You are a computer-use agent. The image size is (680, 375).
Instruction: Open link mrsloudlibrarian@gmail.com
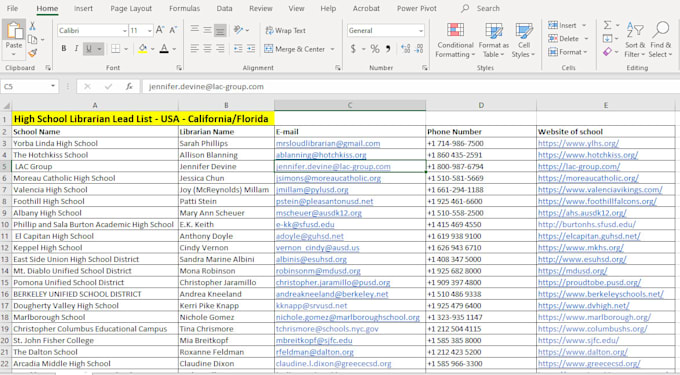click(x=328, y=143)
